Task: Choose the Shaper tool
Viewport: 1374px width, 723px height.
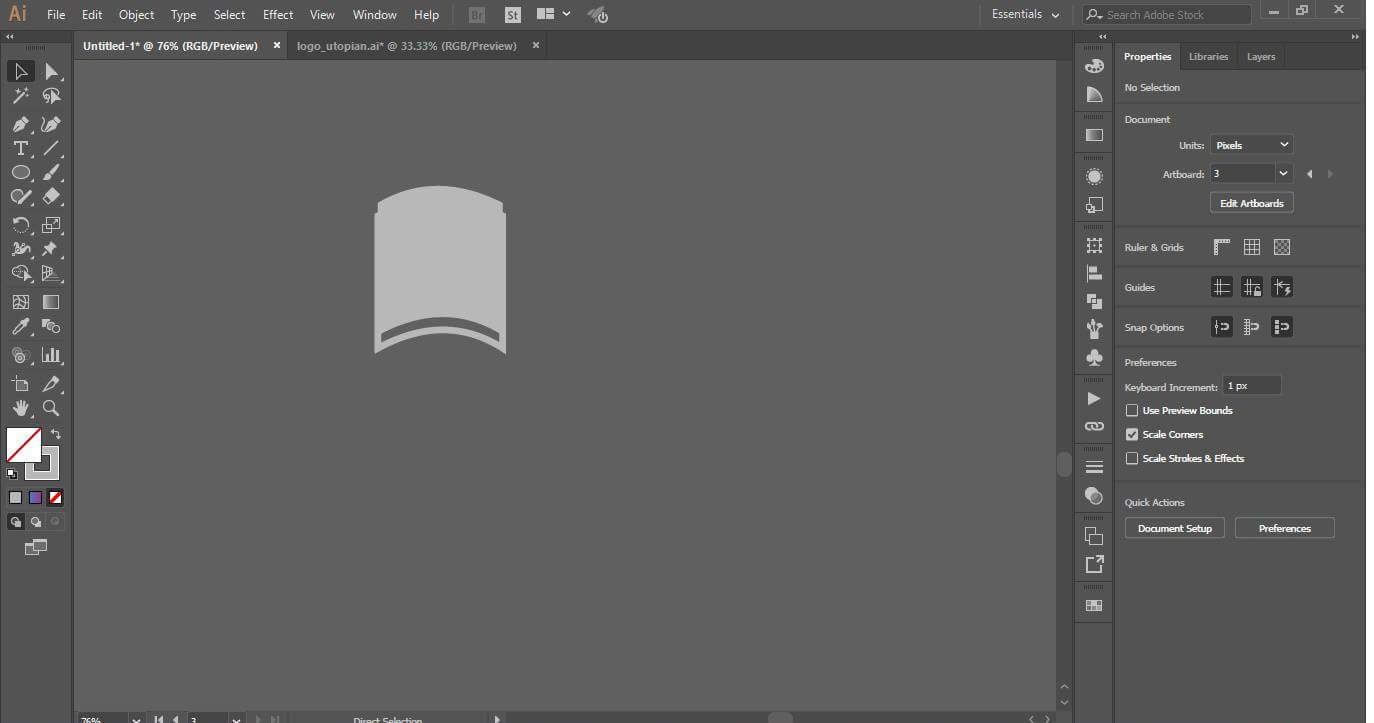Action: point(20,197)
